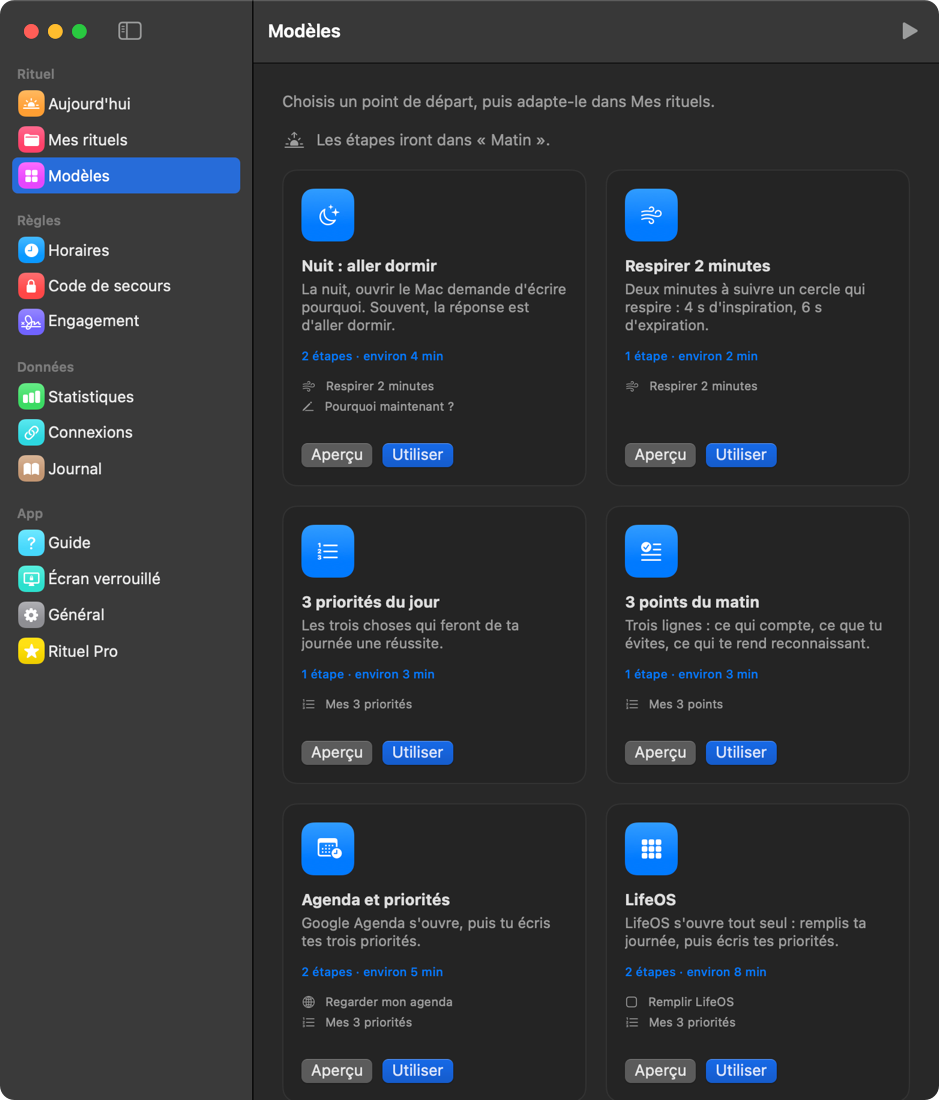Click the checklist icon of 3 points du matin
Screen dimensions: 939x1100
coord(651,551)
